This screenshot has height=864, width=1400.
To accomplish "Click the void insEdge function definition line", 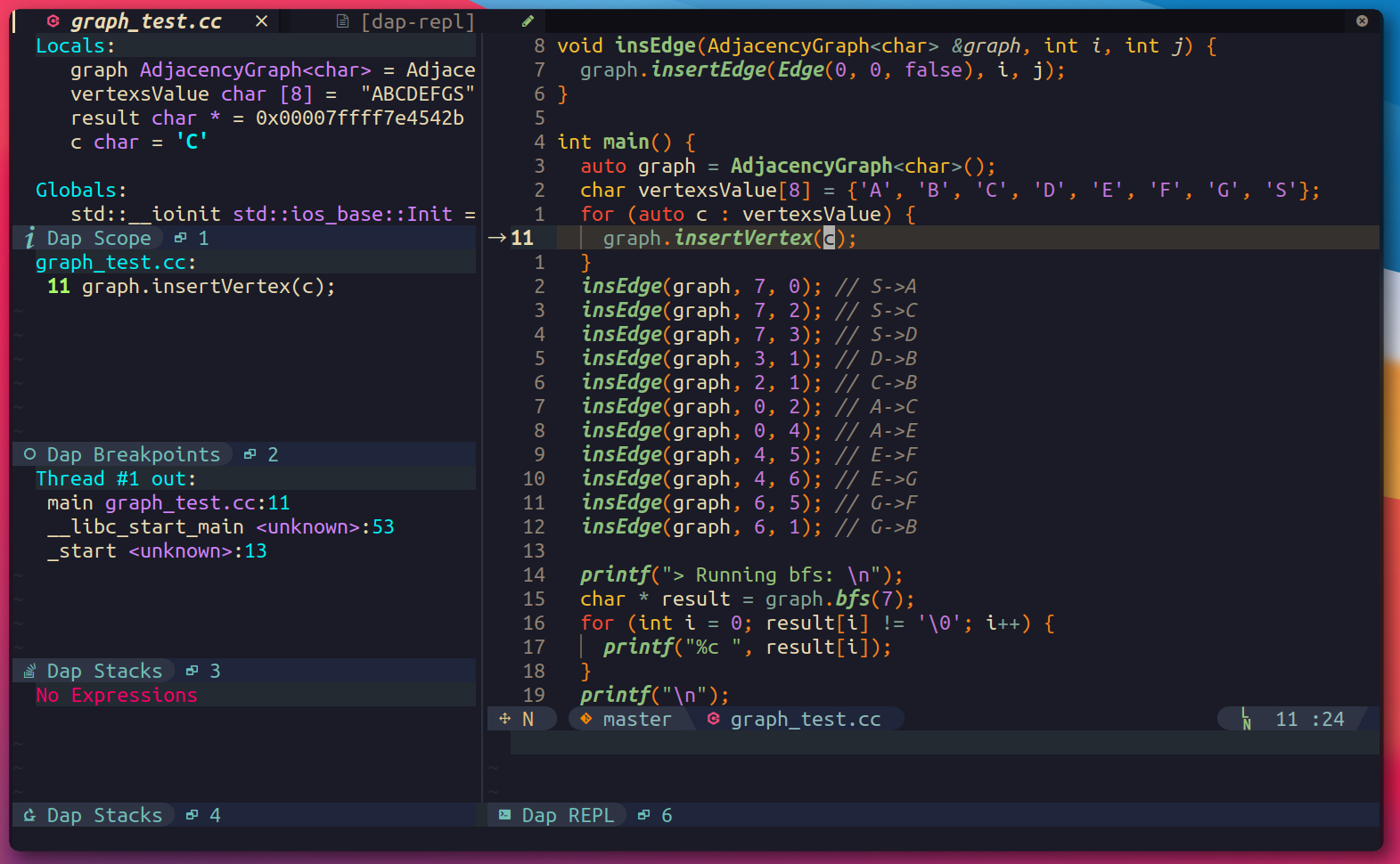I will [888, 45].
